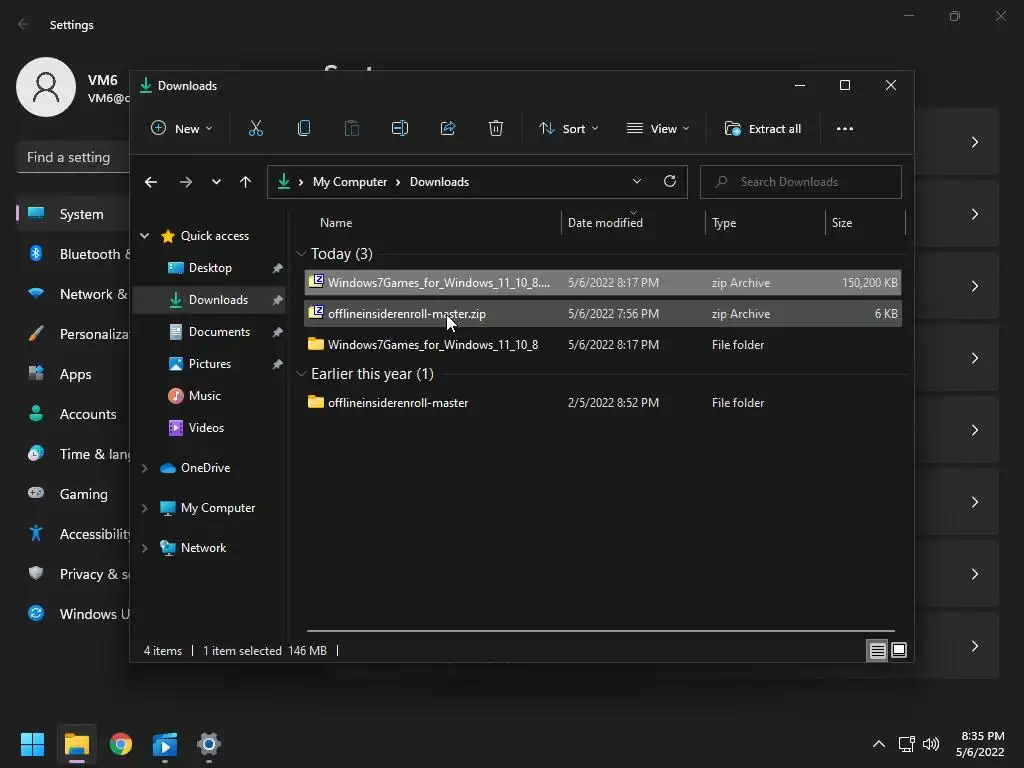The width and height of the screenshot is (1024, 768).
Task: Click the Rename icon in toolbar
Action: click(400, 129)
